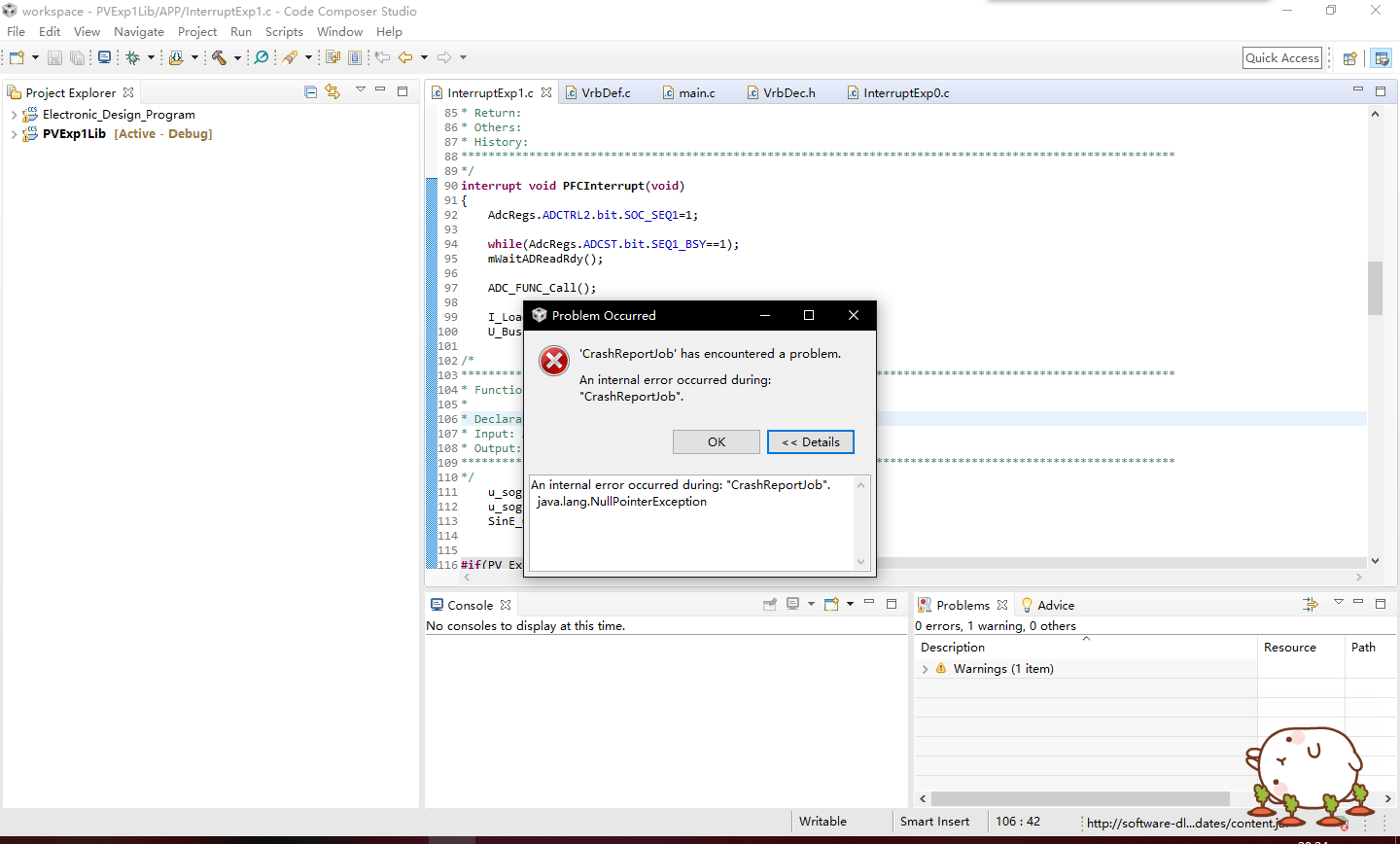The image size is (1400, 844).
Task: Toggle the Details button in error dialog
Action: pos(811,442)
